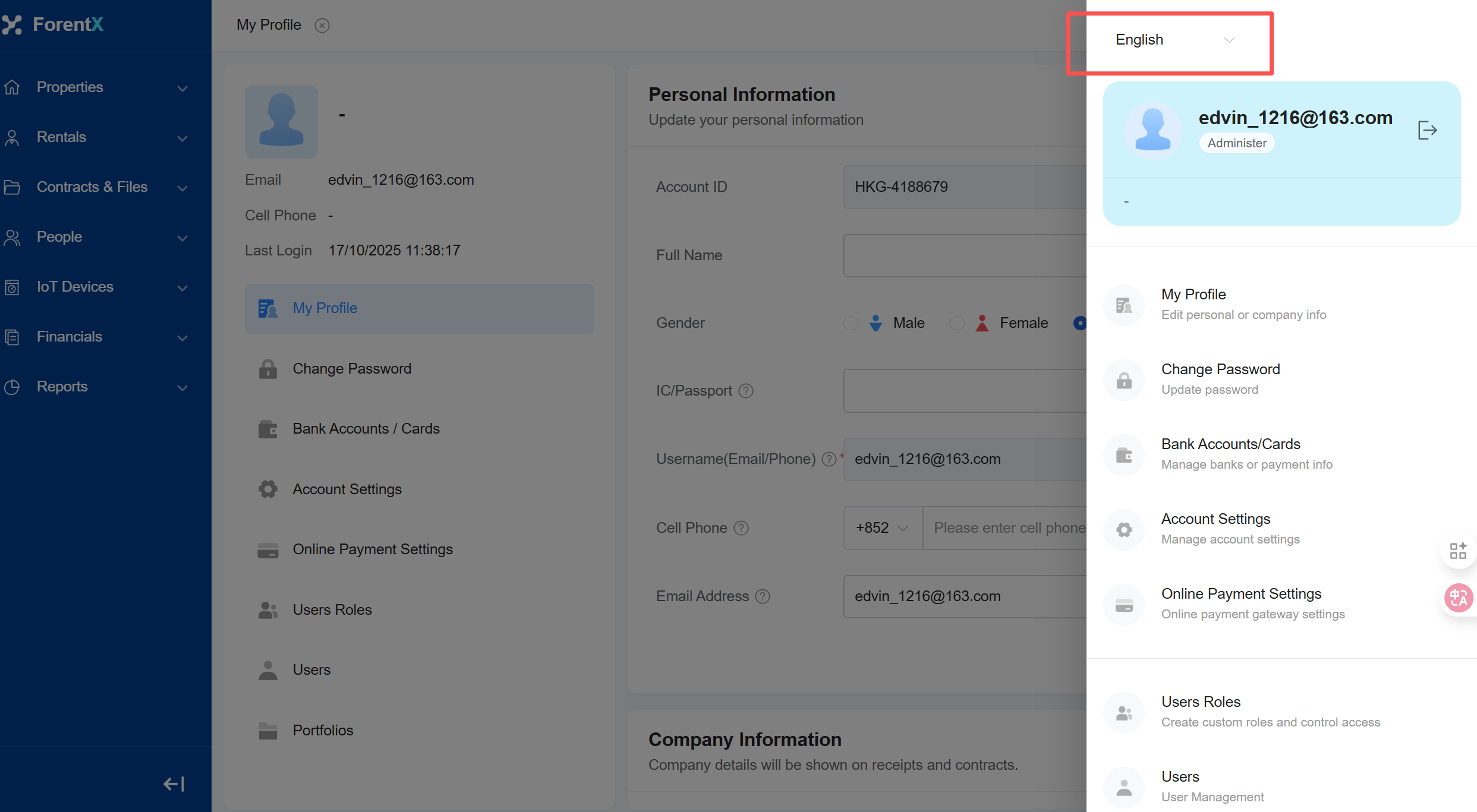Click the Email Address help icon
Viewport: 1477px width, 812px height.
763,596
